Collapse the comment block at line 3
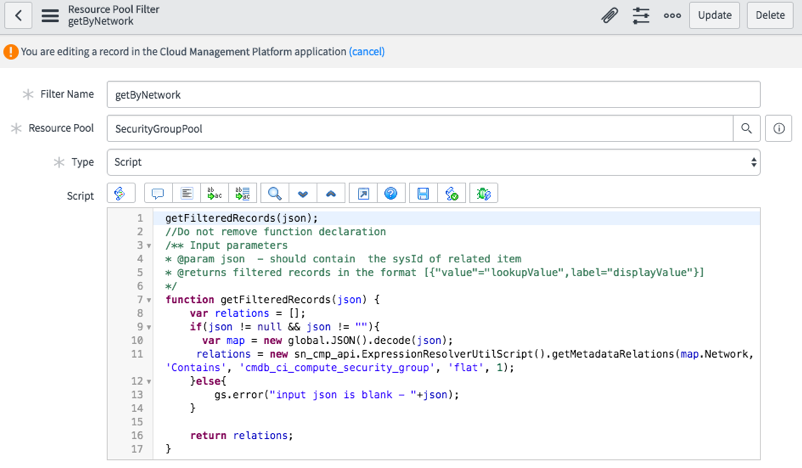802x468 pixels. point(149,246)
